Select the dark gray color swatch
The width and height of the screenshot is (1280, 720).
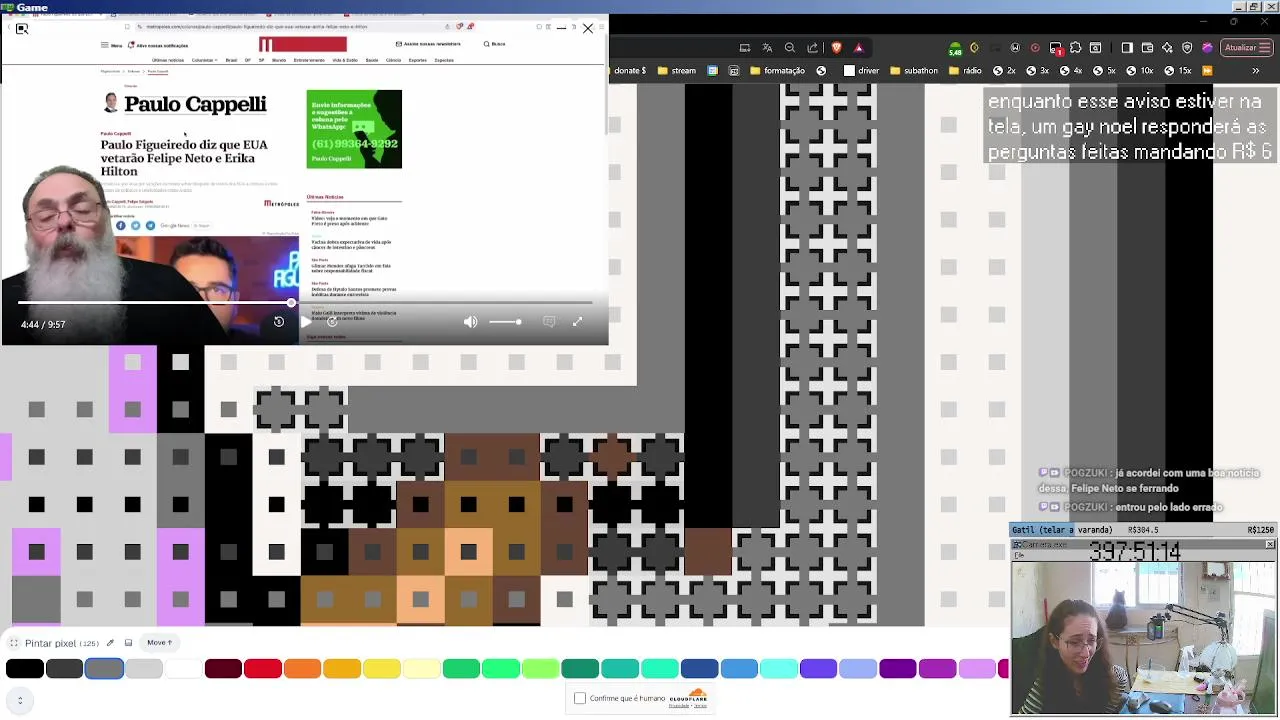point(64,669)
